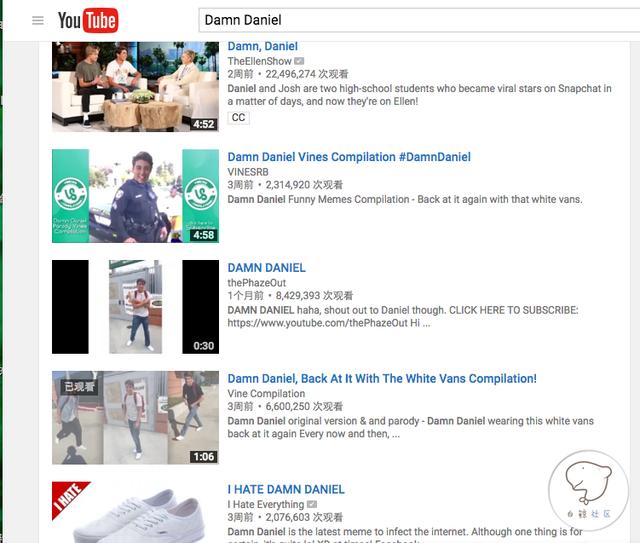Open "Damn, Daniel" video title link

[262, 47]
